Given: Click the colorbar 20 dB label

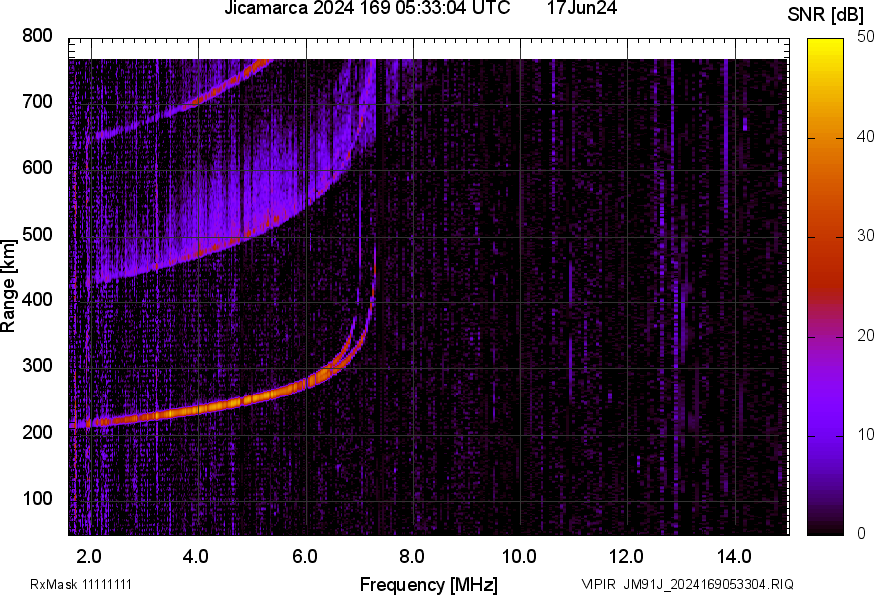Looking at the screenshot, I should 865,336.
